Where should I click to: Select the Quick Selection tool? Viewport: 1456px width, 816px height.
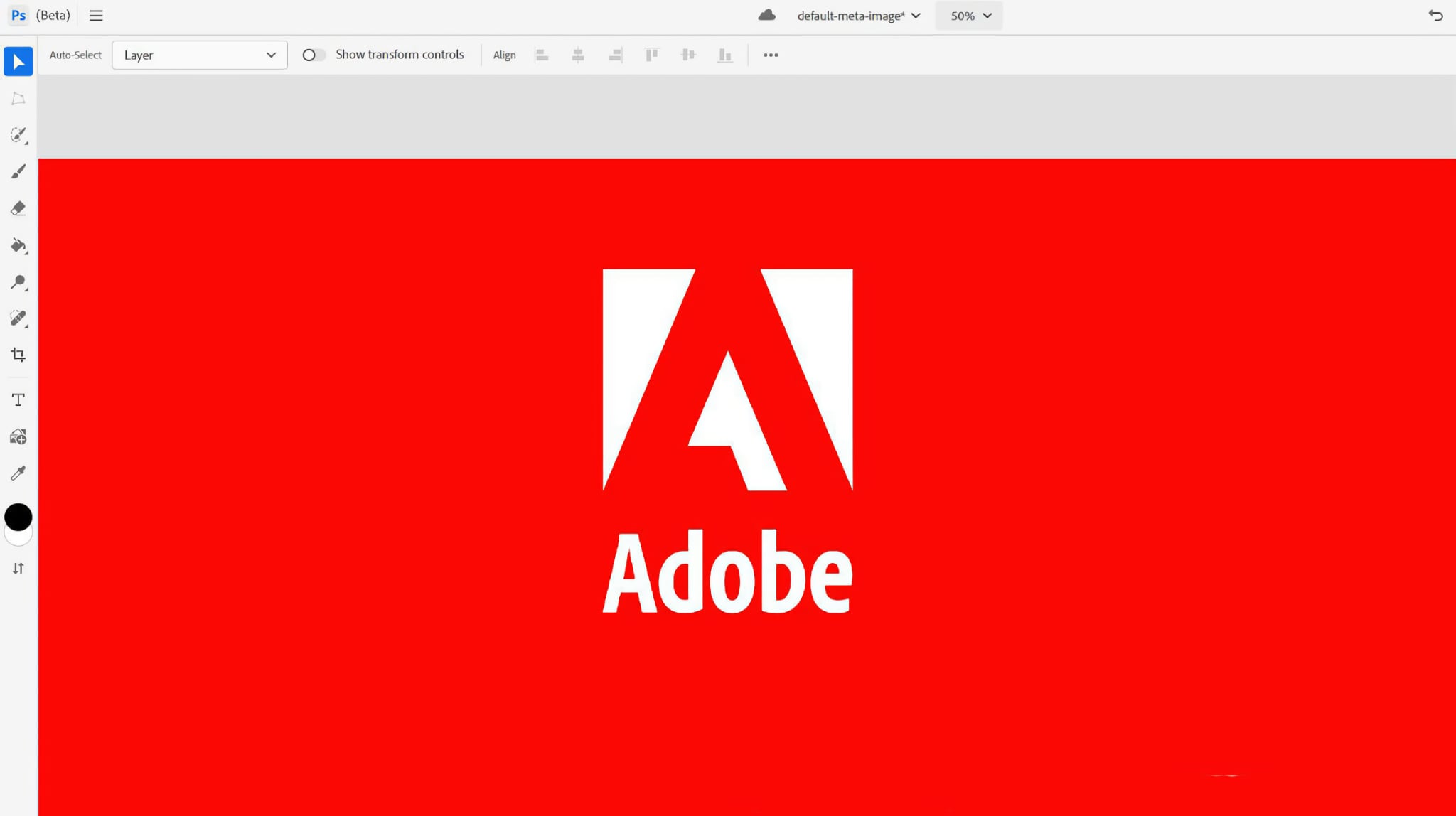click(x=18, y=135)
